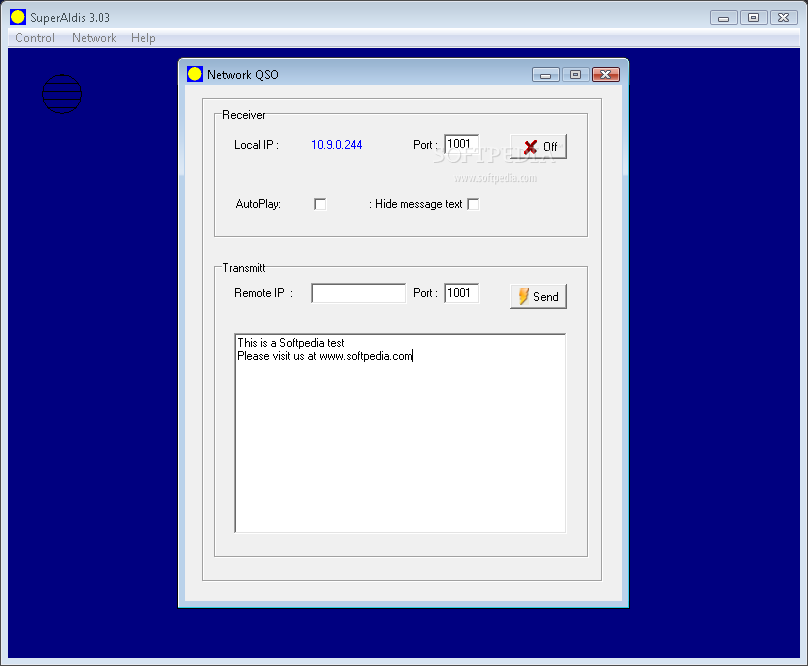Click the "This is a Softpedia test" line
The height and width of the screenshot is (666, 808).
[291, 343]
